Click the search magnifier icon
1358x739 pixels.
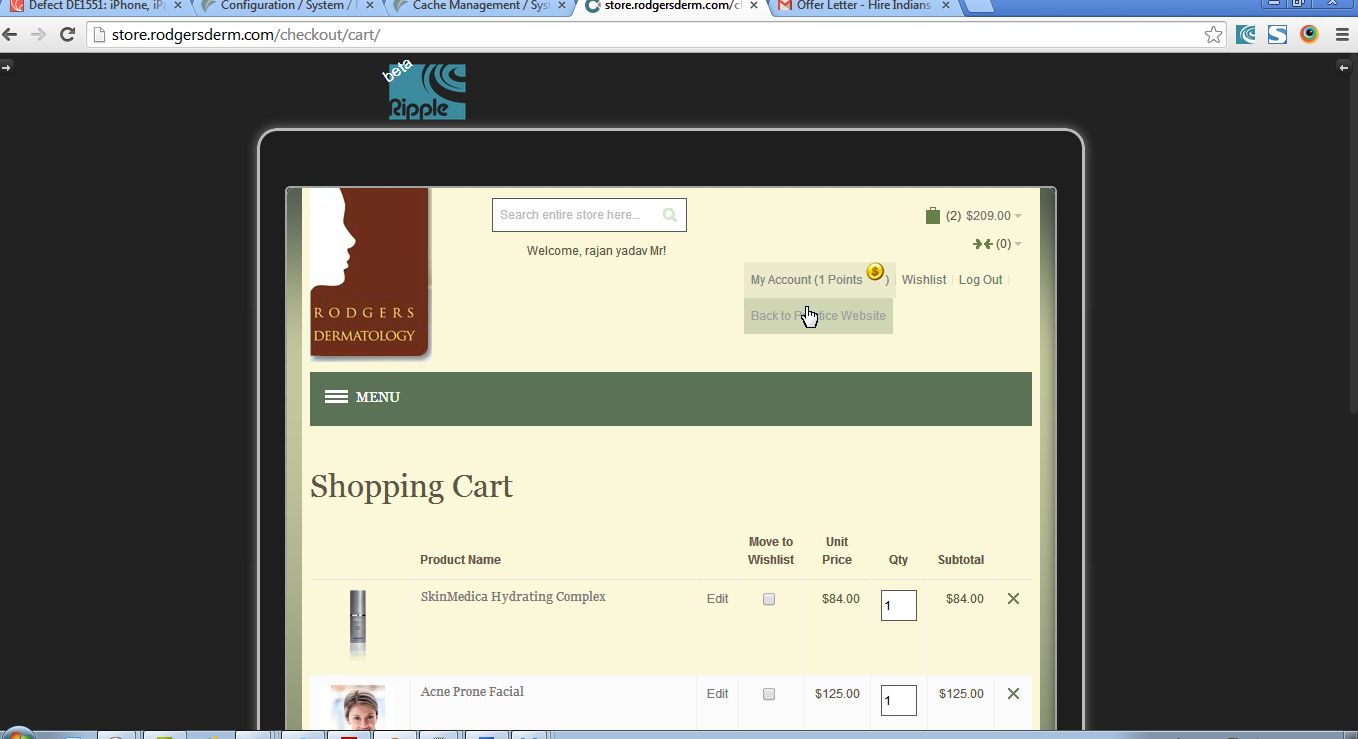[669, 215]
